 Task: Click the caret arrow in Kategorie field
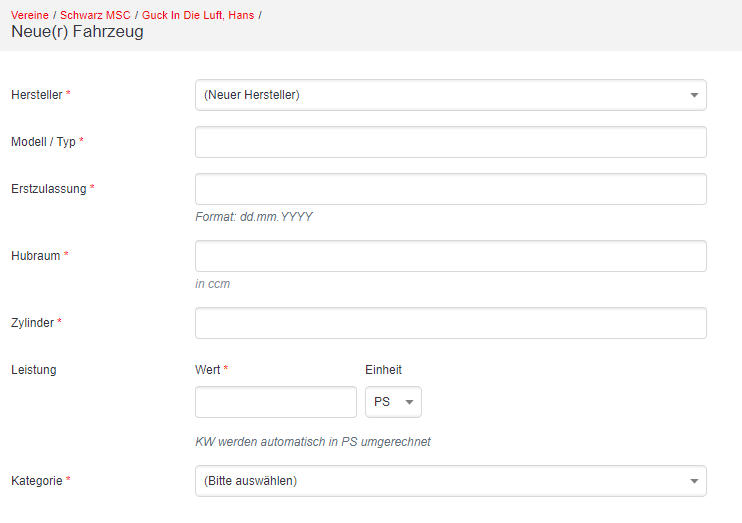click(x=694, y=481)
